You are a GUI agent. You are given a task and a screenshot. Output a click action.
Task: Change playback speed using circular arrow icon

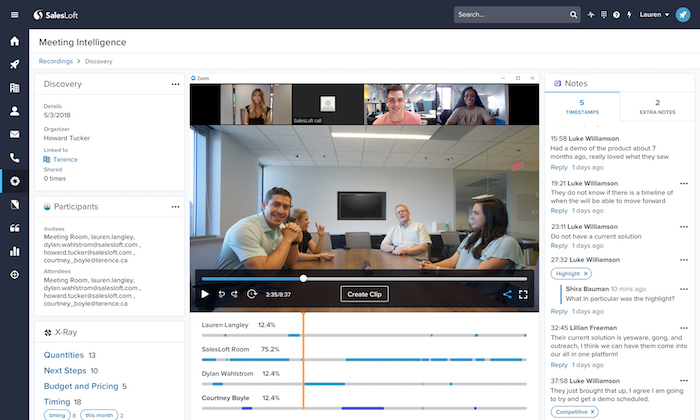[252, 294]
